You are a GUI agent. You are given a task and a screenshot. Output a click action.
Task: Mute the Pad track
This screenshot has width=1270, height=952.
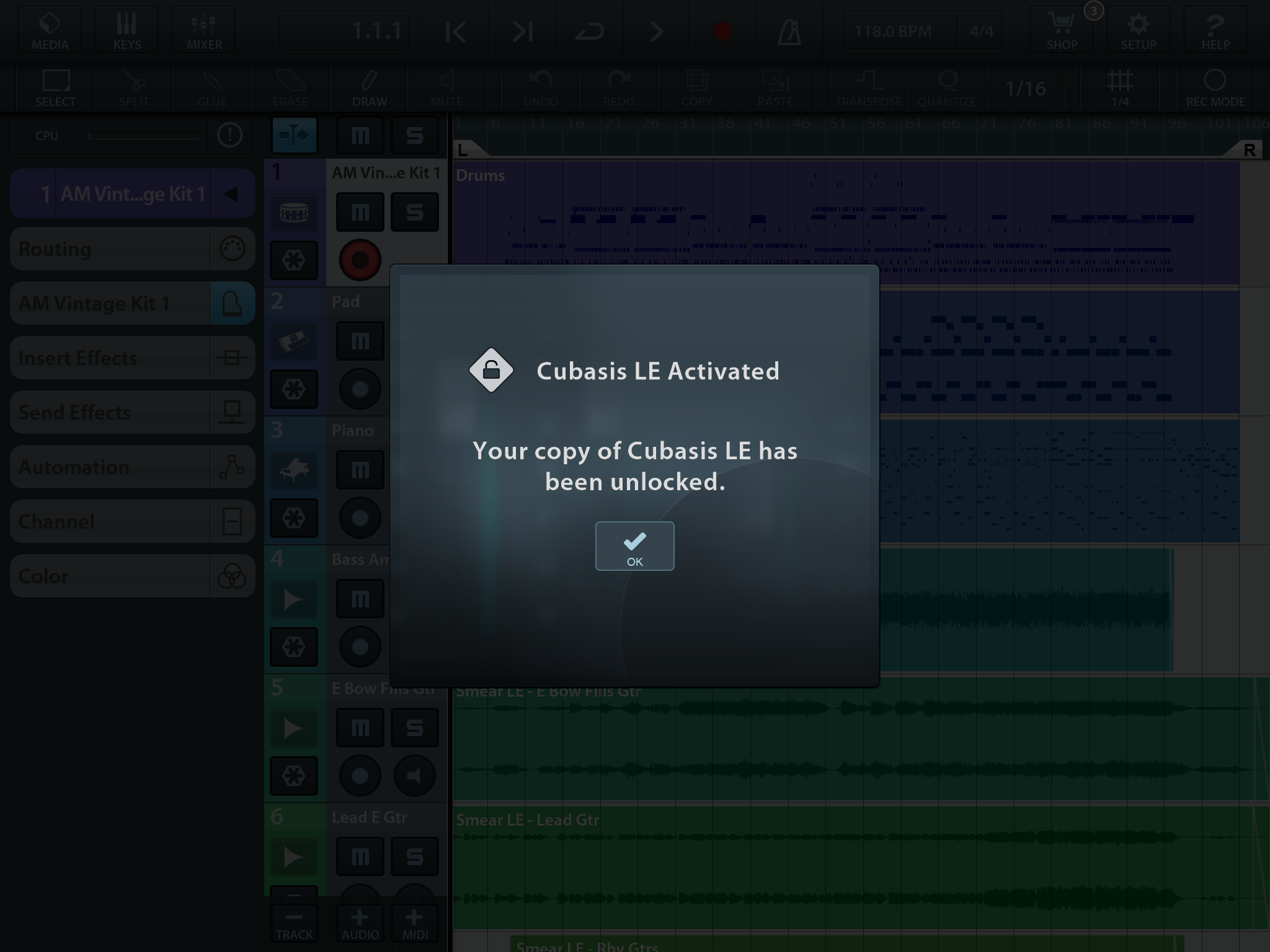[360, 341]
